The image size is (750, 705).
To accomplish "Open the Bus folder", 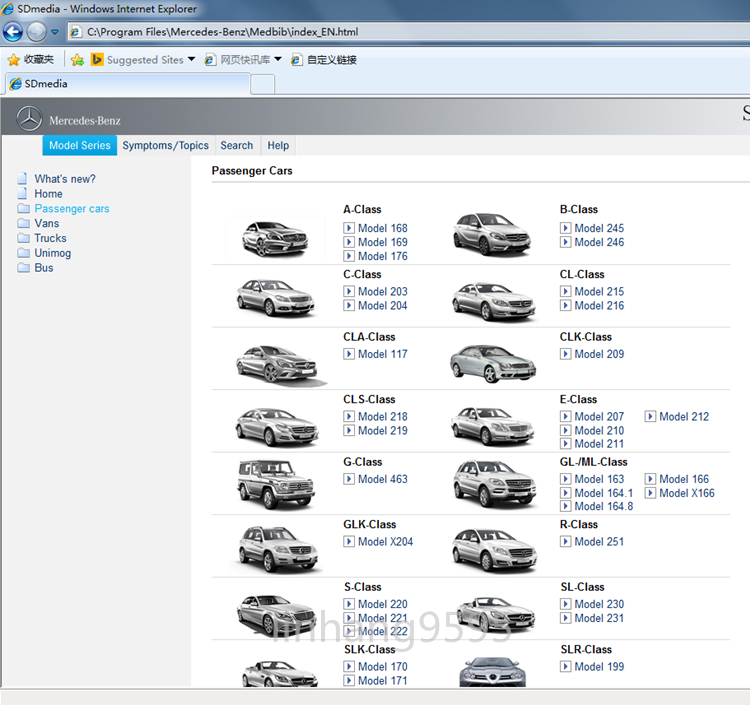I will click(x=44, y=268).
